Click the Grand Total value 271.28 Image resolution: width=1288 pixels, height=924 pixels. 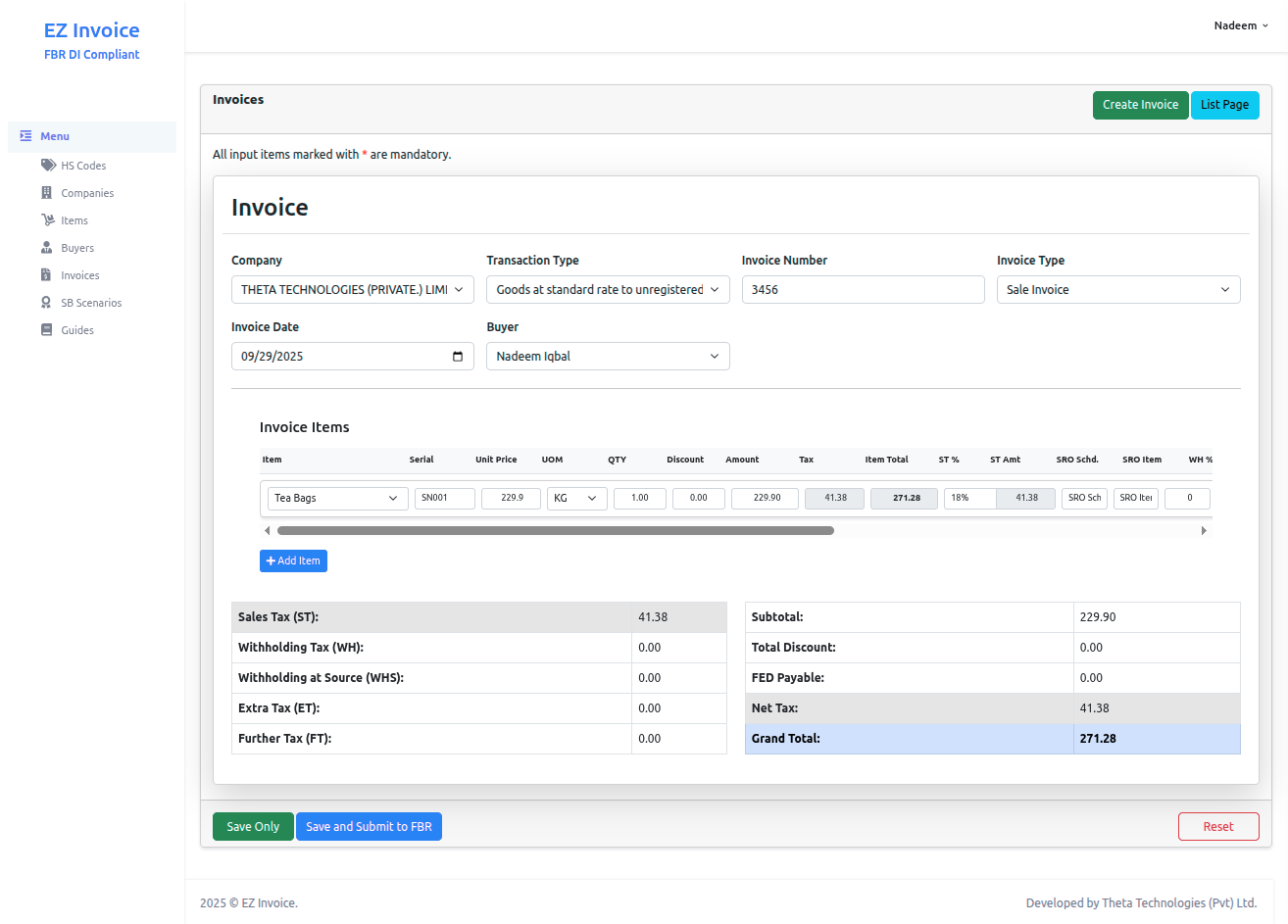(1098, 739)
